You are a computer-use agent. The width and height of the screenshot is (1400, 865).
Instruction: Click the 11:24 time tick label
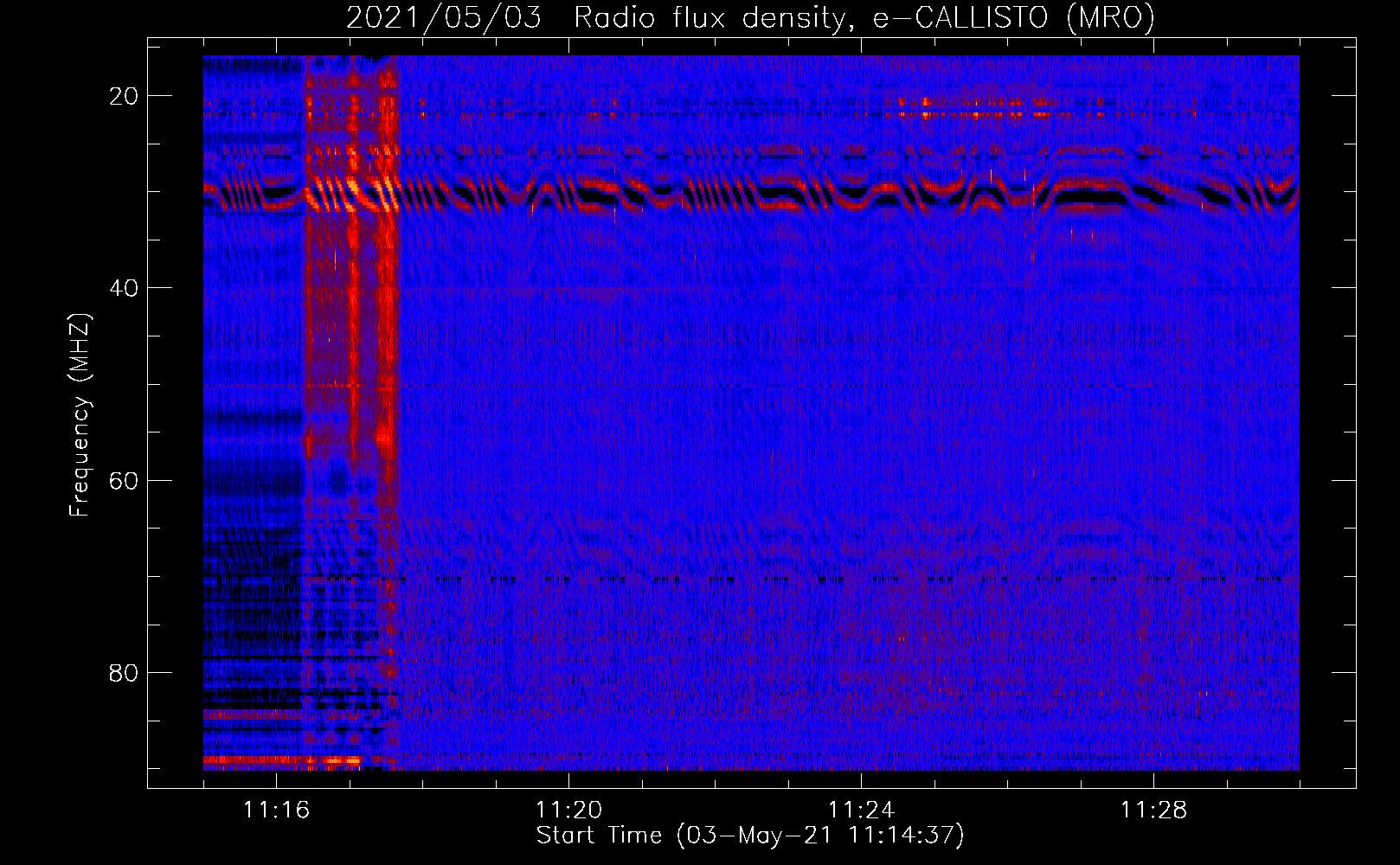(861, 810)
